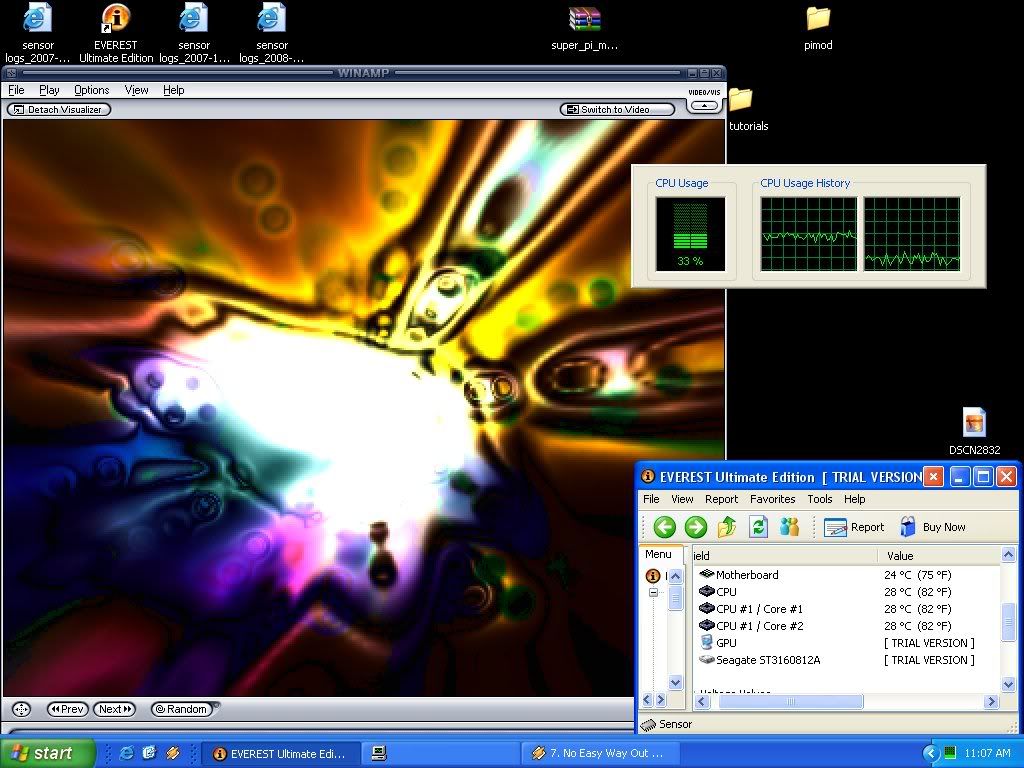Select the sensor logs_2007-... desktop file
This screenshot has height=768, width=1024.
tap(38, 33)
